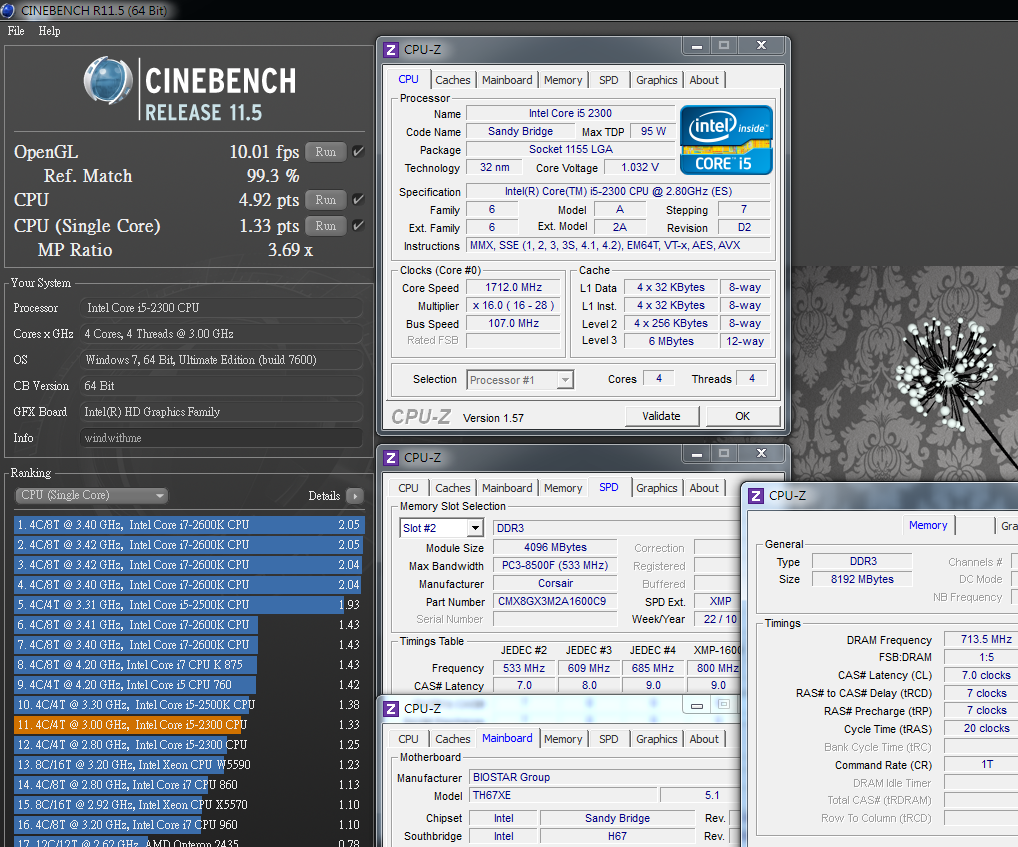
Task: Click the motherboard model TH67XE
Action: 563,795
